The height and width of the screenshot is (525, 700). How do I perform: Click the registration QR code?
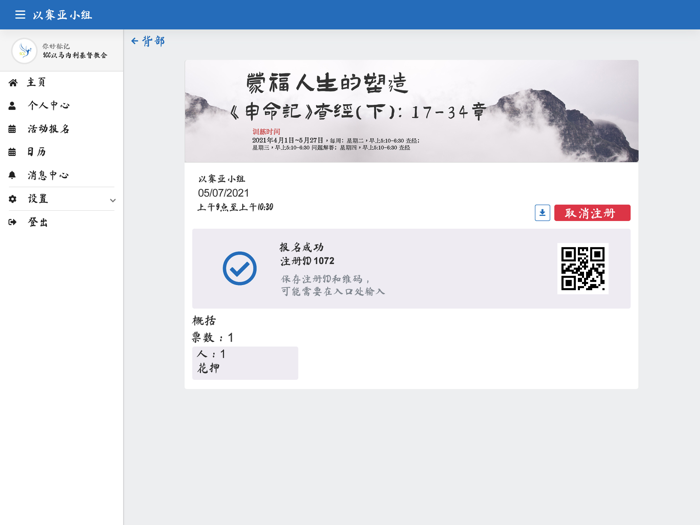[583, 268]
